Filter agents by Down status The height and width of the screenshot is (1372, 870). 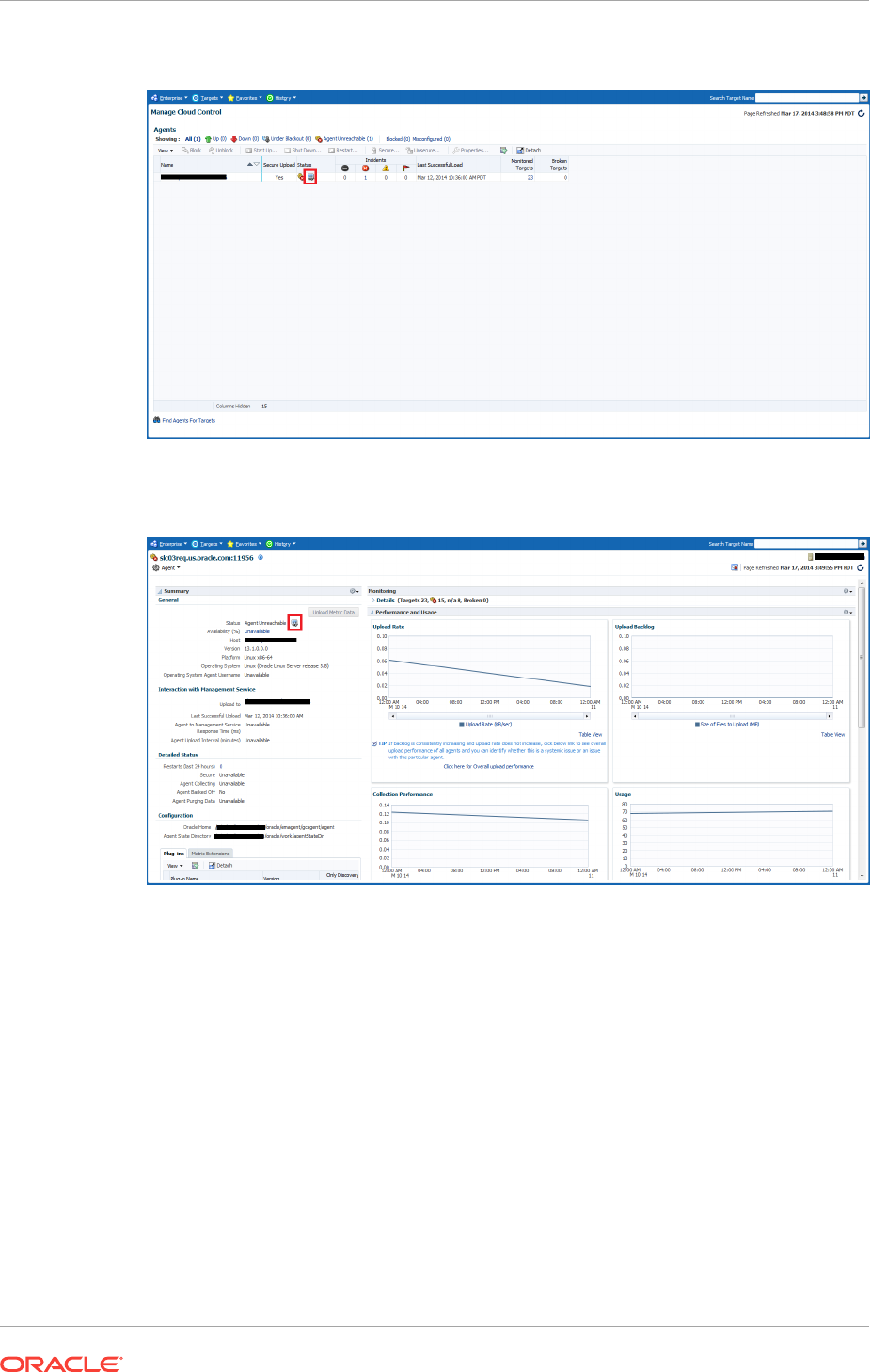click(x=245, y=139)
